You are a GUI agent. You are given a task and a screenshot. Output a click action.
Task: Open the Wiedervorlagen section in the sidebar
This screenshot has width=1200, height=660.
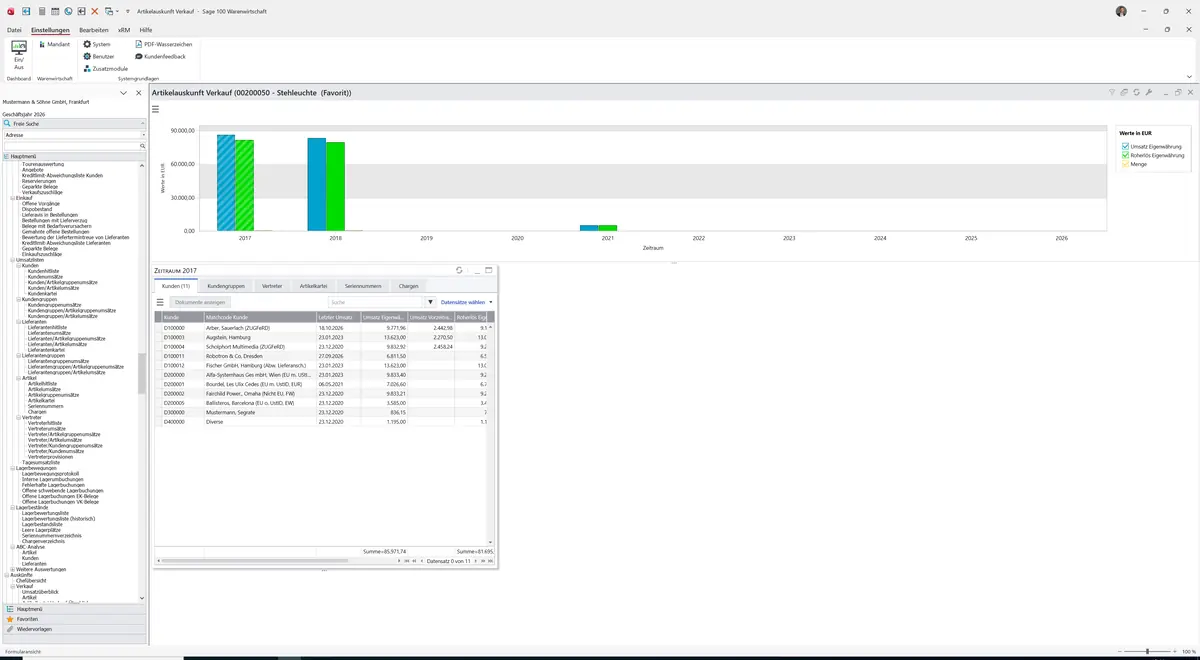(73, 629)
